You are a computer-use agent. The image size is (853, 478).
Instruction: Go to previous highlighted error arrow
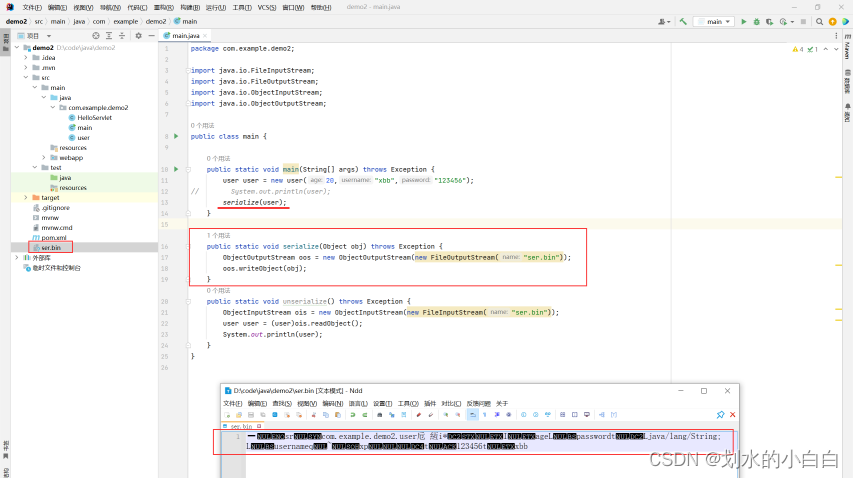826,49
